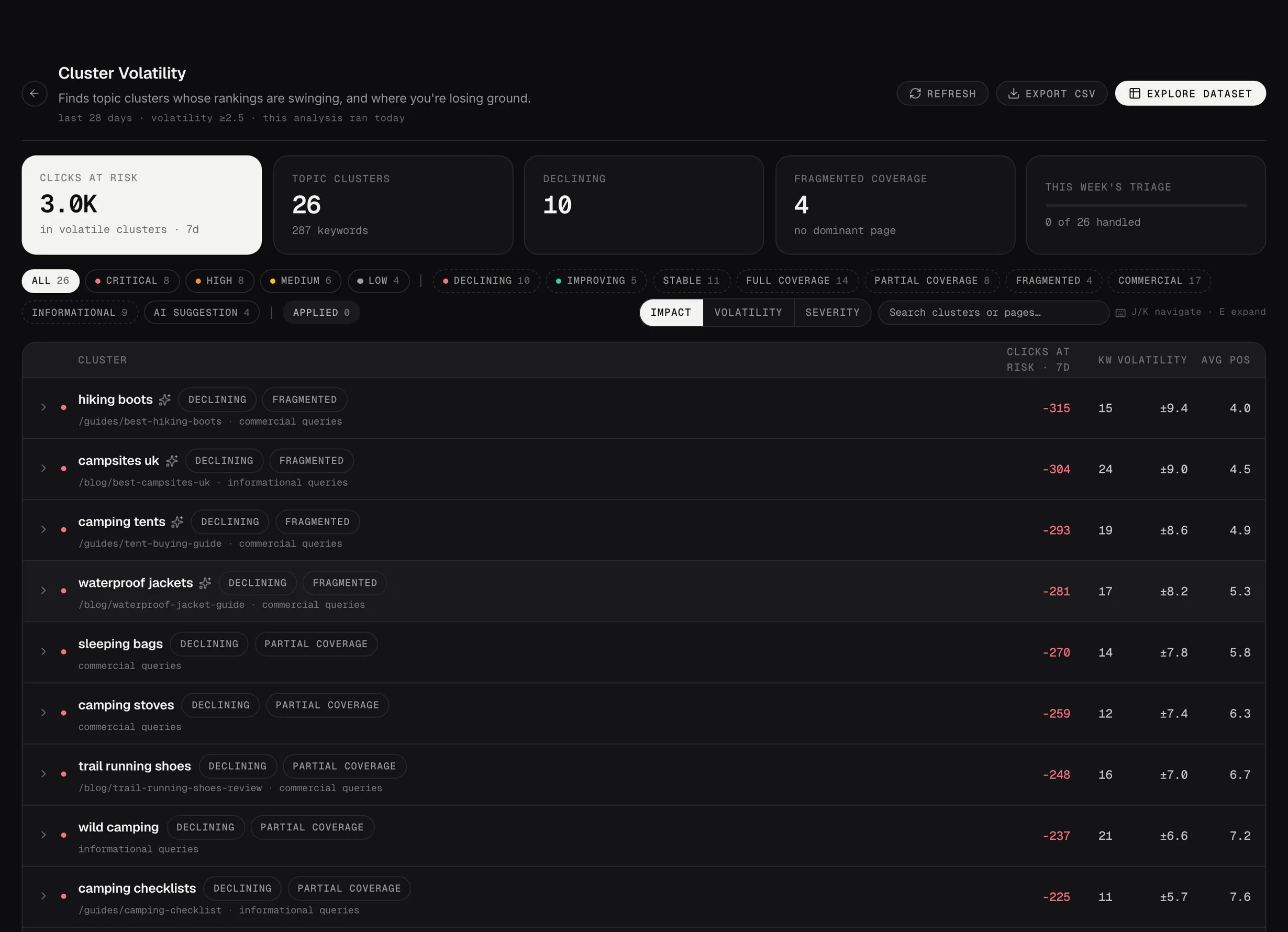Viewport: 1288px width, 932px height.
Task: Toggle the Fragmented 4 filter chip
Action: 1054,281
